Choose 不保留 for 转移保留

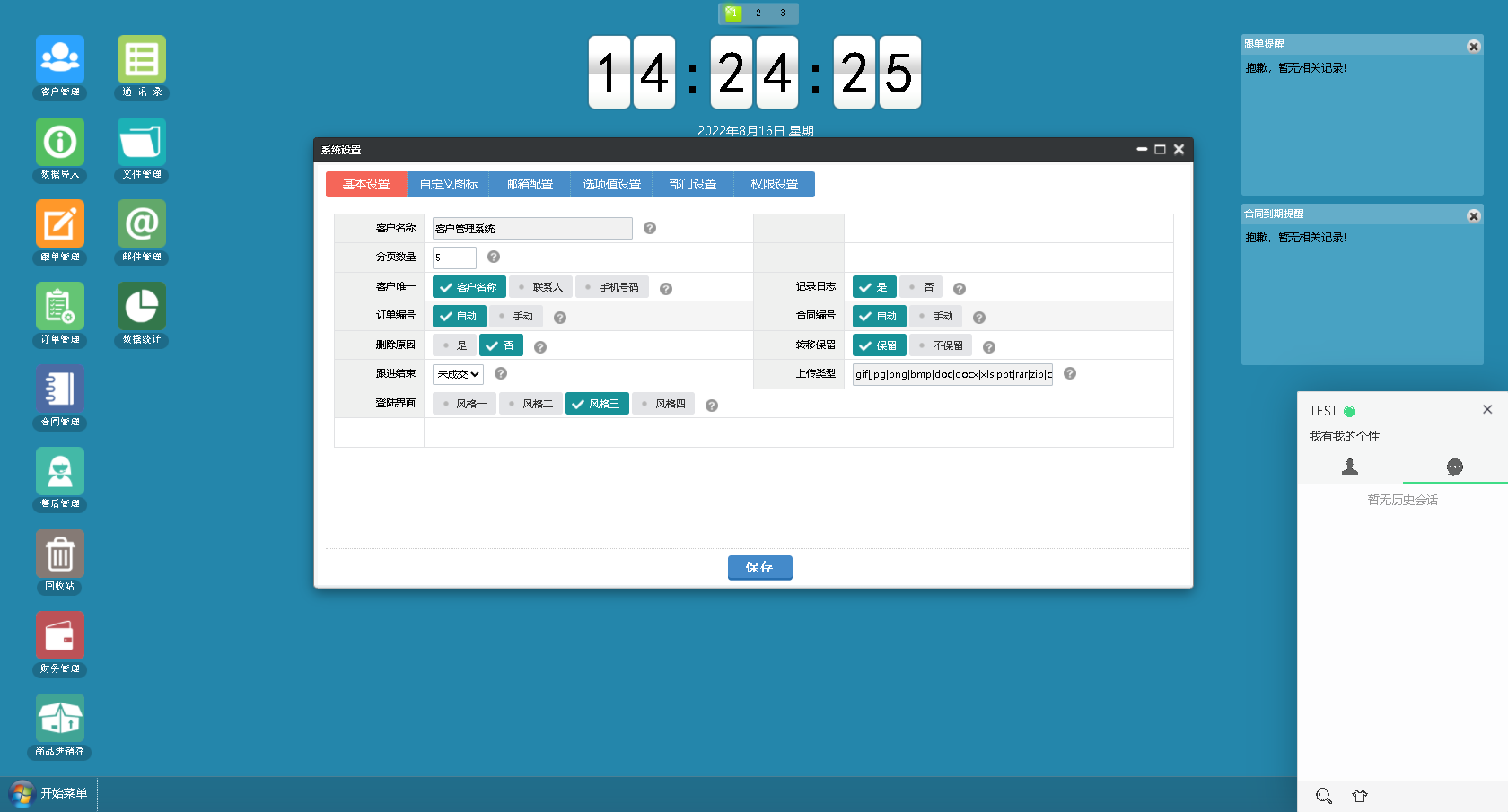pyautogui.click(x=941, y=345)
